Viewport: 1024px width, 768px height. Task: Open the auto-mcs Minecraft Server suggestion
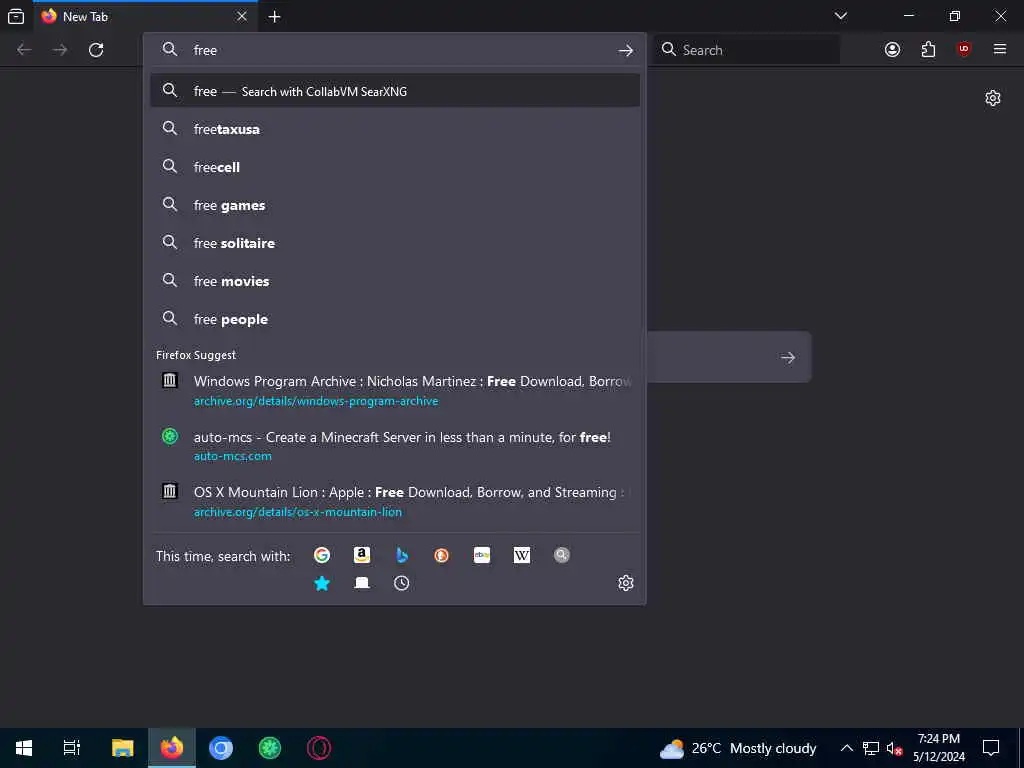pyautogui.click(x=395, y=445)
